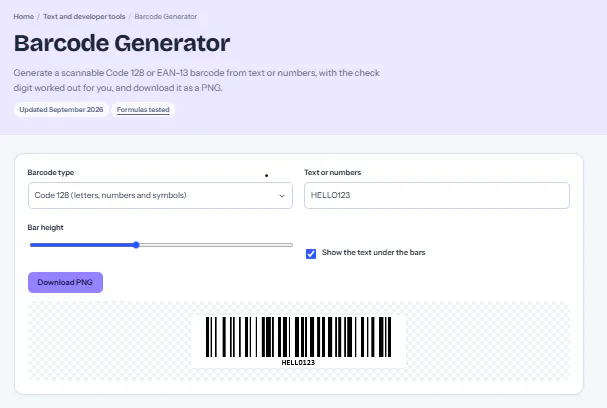
Task: Click the Barcode Generator page heading
Action: pyautogui.click(x=122, y=43)
